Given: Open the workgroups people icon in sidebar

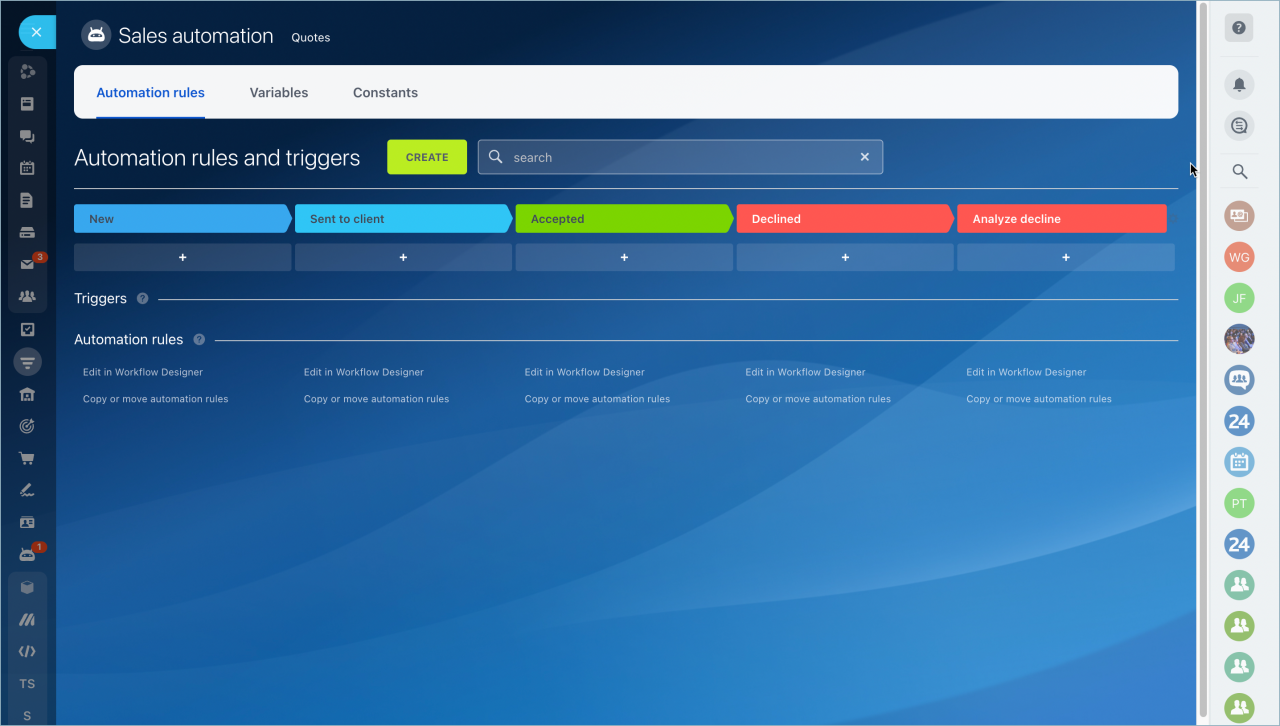Looking at the screenshot, I should [x=28, y=296].
